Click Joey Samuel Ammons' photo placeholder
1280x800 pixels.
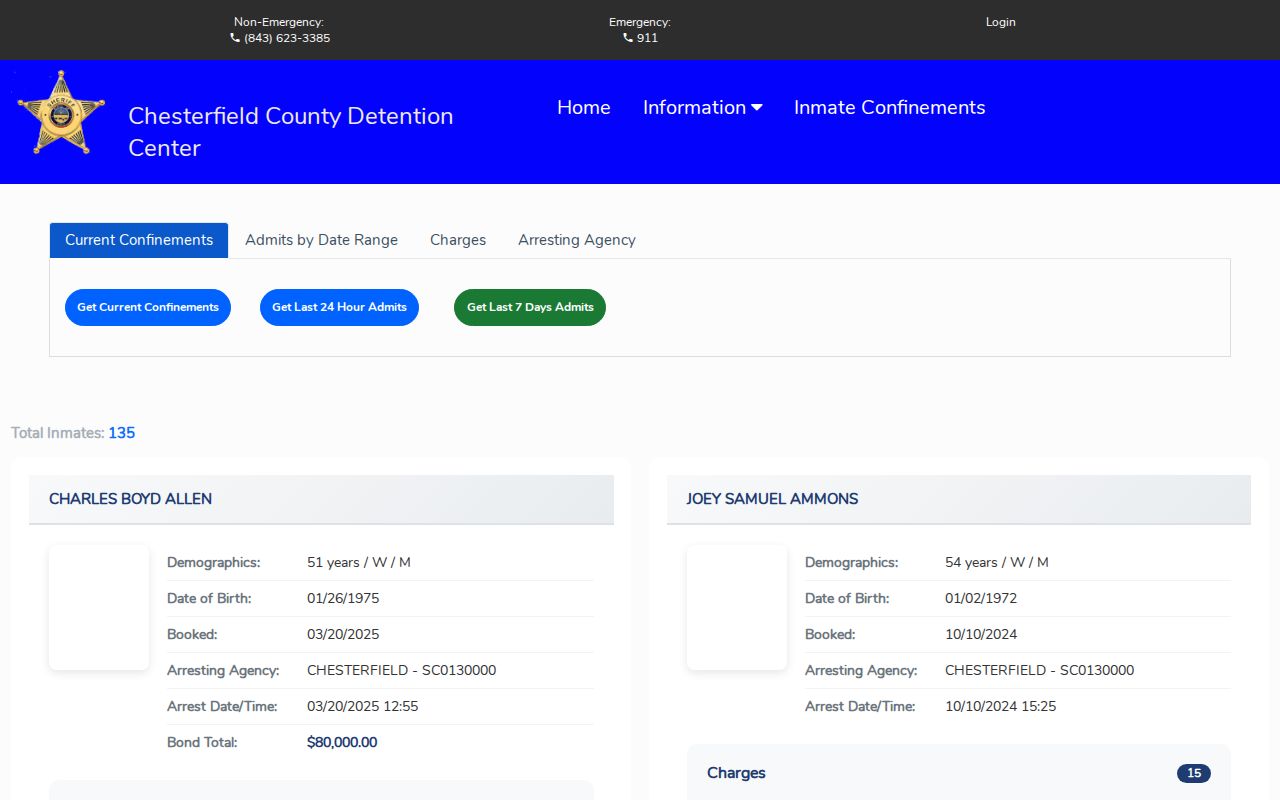pyautogui.click(x=737, y=607)
